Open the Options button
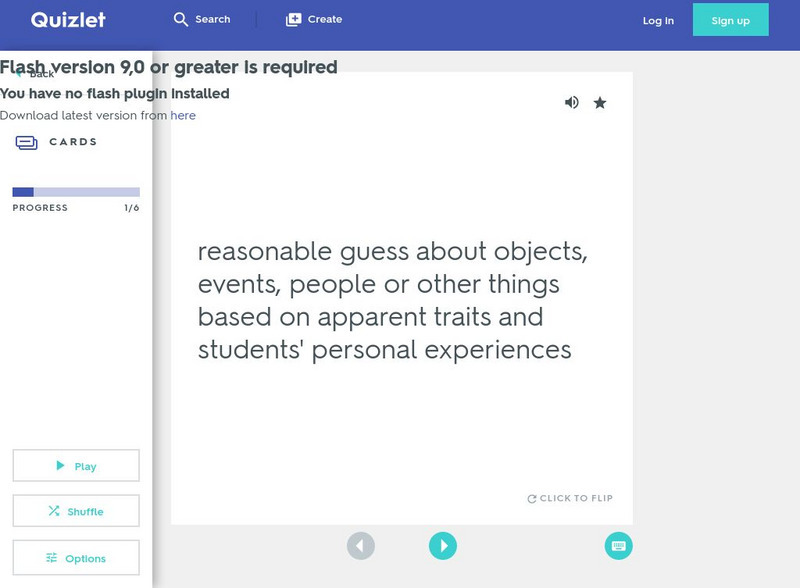Image resolution: width=800 pixels, height=588 pixels. coord(76,558)
